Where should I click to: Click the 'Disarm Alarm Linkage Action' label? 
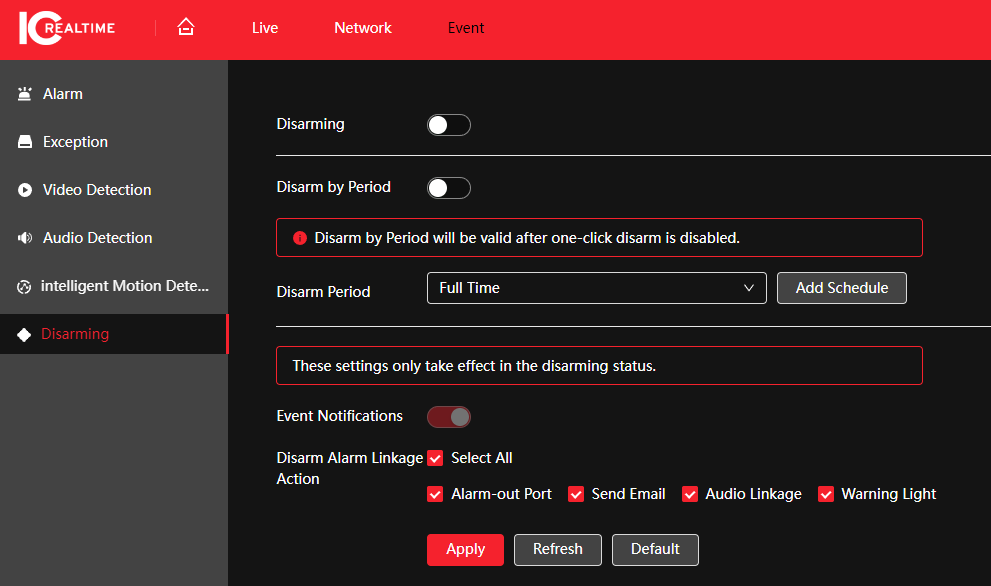click(350, 468)
